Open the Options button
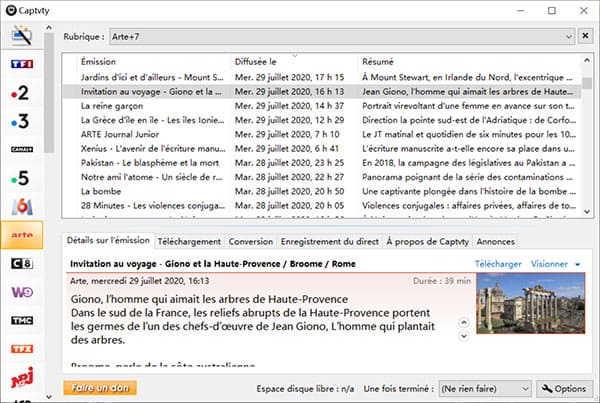This screenshot has width=600, height=403. pyautogui.click(x=564, y=389)
